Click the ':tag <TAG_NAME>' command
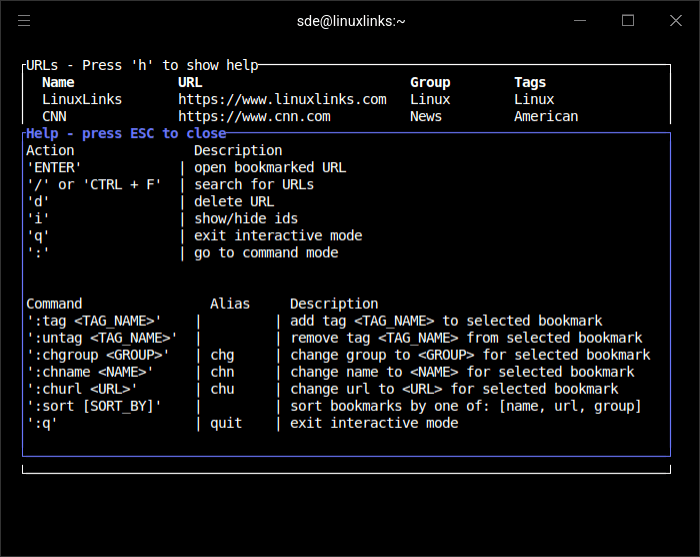 (x=94, y=321)
